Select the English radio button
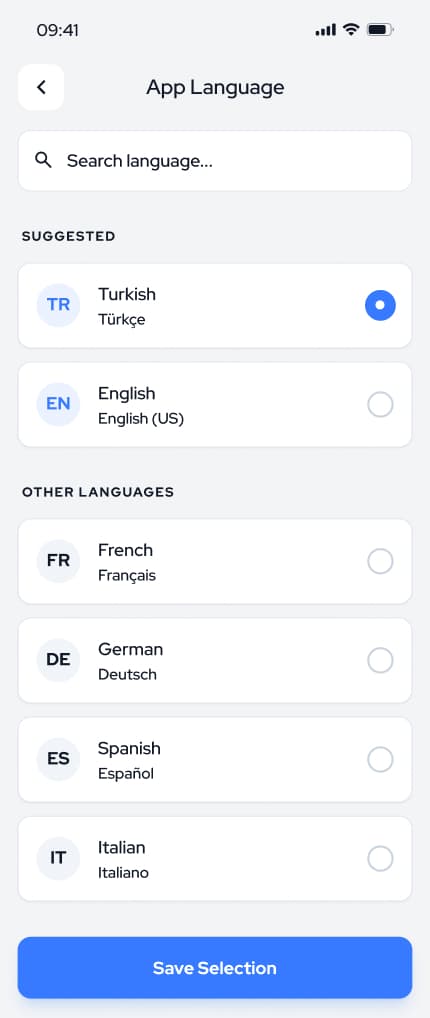Image resolution: width=430 pixels, height=1018 pixels. coord(381,404)
